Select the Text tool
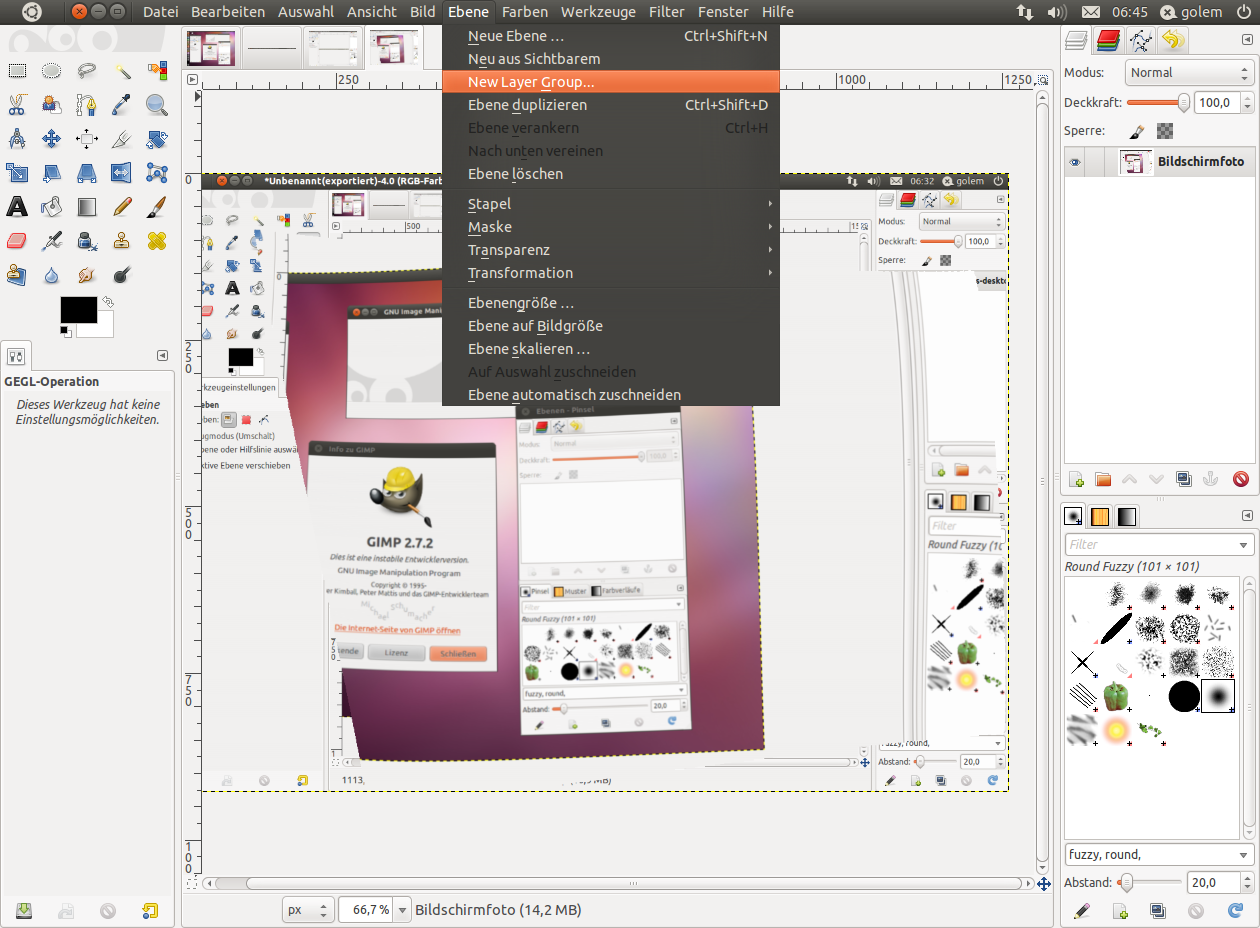This screenshot has height=928, width=1260. click(17, 207)
